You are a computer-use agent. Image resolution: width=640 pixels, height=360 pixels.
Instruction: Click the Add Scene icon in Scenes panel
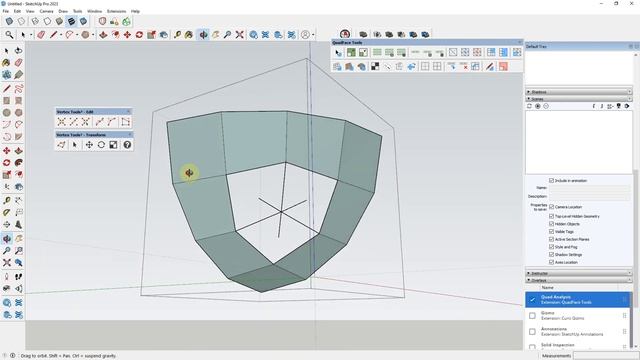tap(538, 106)
